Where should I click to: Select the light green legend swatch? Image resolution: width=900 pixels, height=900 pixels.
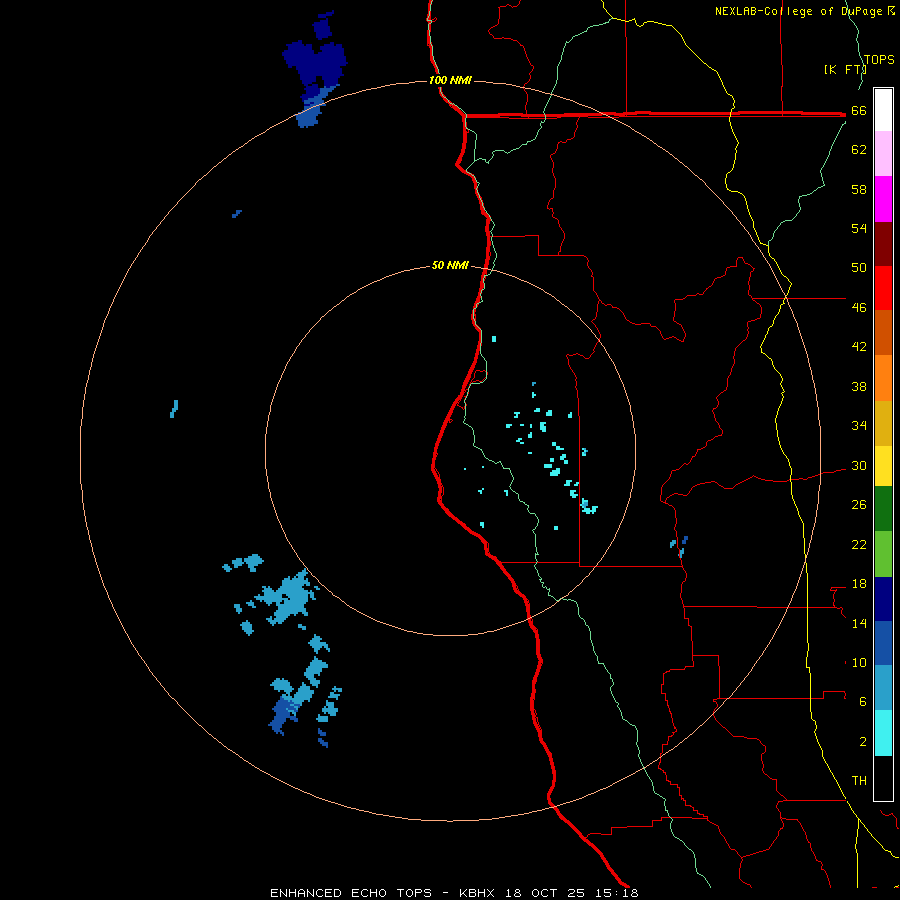tap(883, 554)
